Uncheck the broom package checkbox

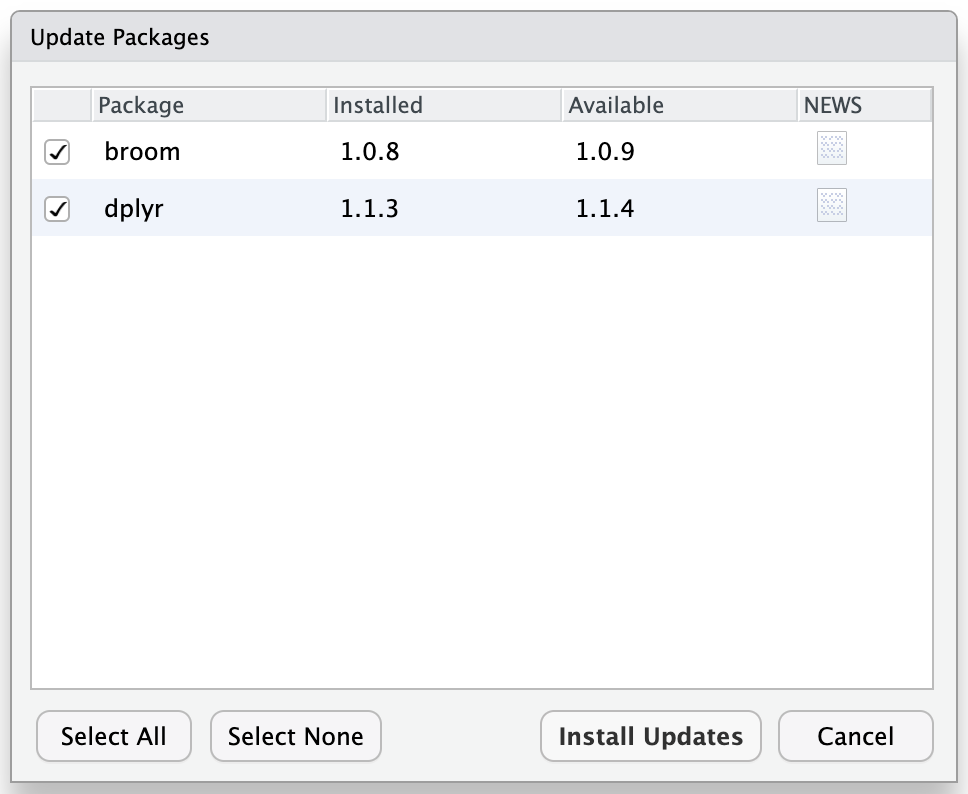click(57, 152)
